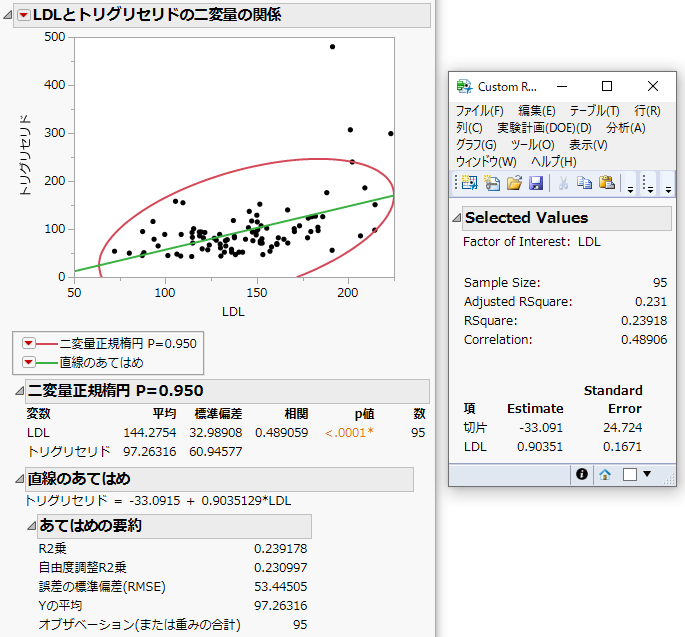Click the Correlation value 0.48906
This screenshot has width=685, height=637.
tap(644, 339)
